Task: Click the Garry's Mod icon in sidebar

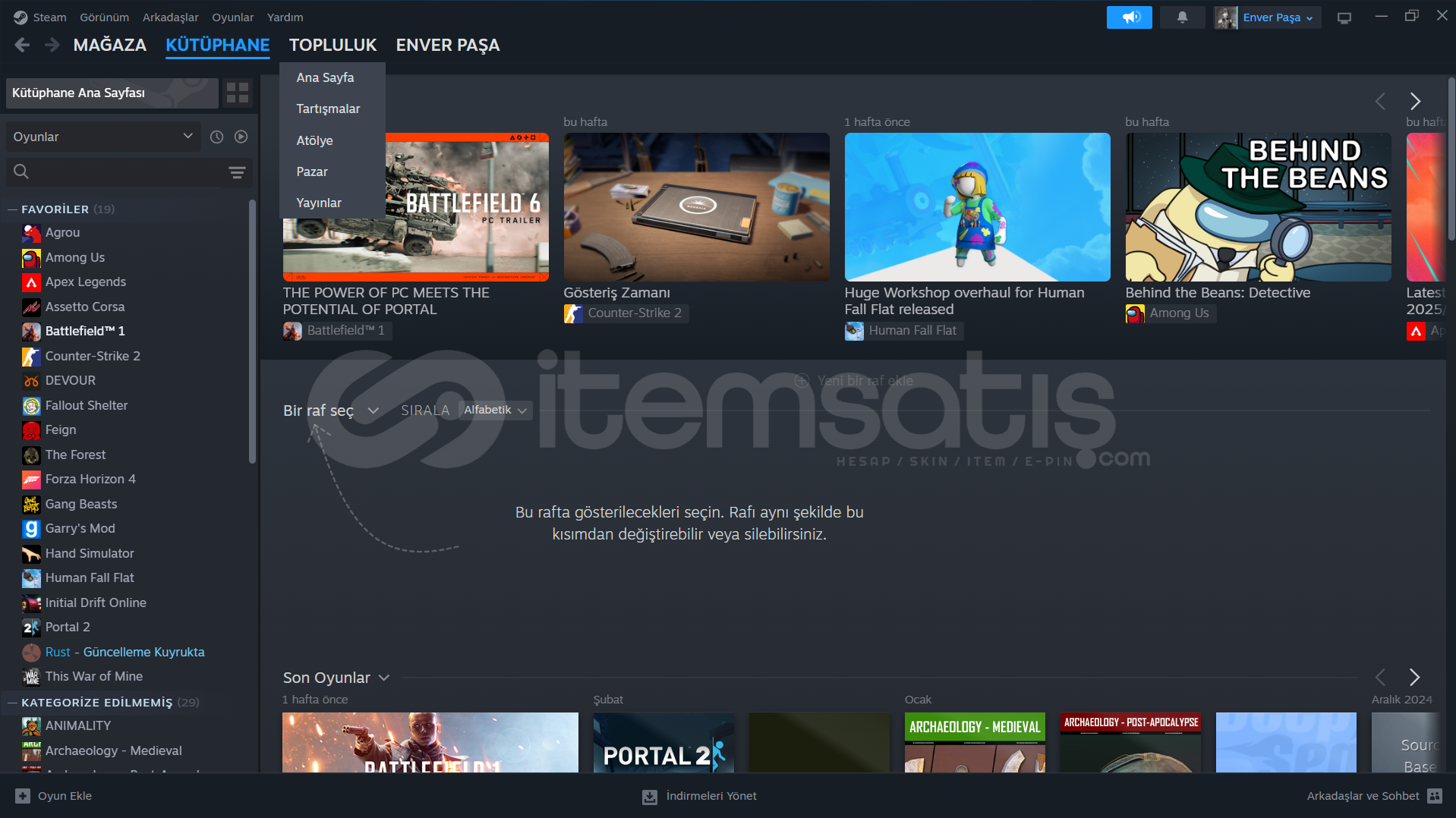Action: coord(31,529)
